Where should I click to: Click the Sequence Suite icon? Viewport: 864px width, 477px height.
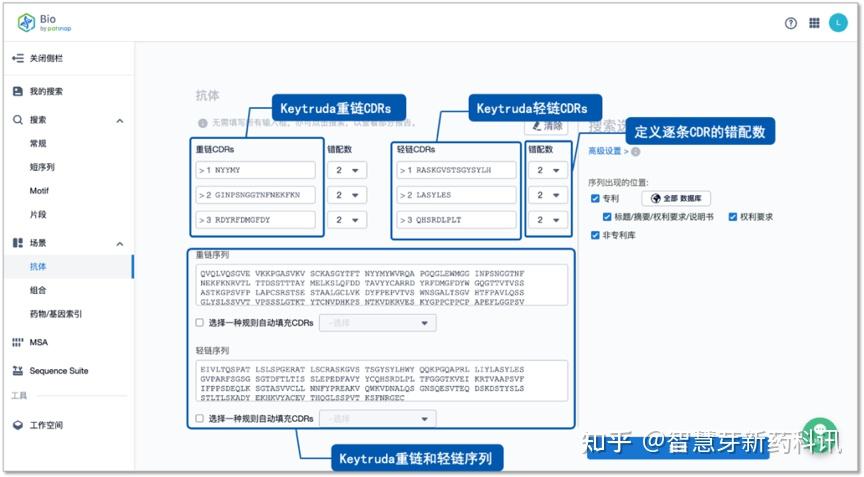coord(18,371)
